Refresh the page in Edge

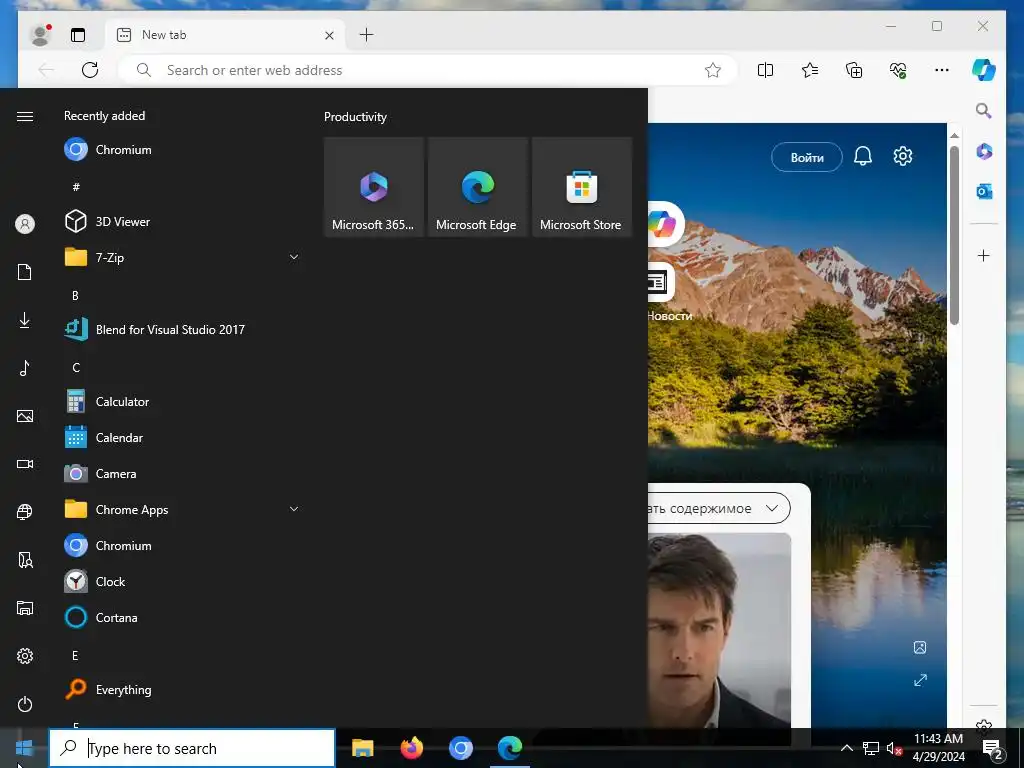[x=90, y=70]
